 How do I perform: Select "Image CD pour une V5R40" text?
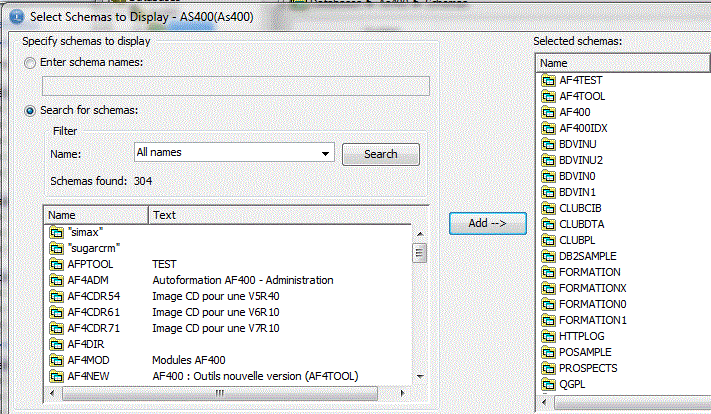tap(216, 296)
